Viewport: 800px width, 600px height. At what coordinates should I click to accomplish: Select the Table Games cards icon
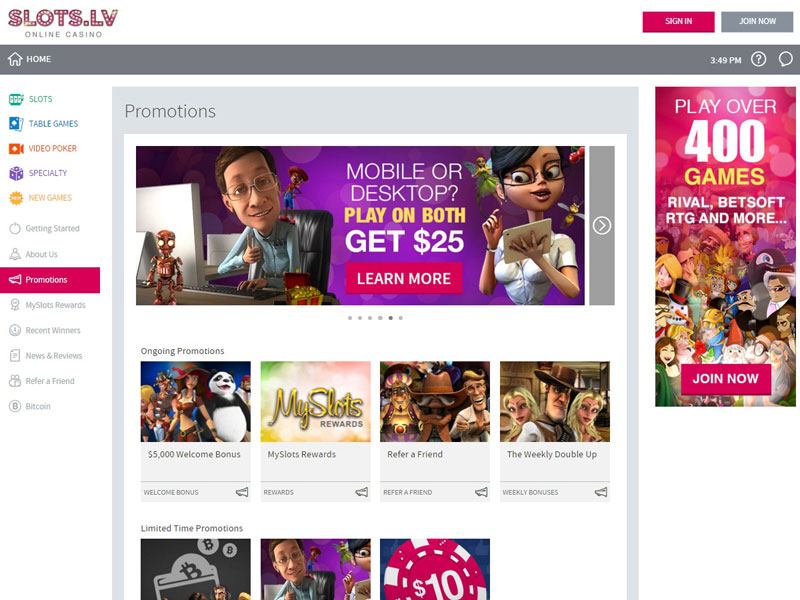pyautogui.click(x=16, y=124)
